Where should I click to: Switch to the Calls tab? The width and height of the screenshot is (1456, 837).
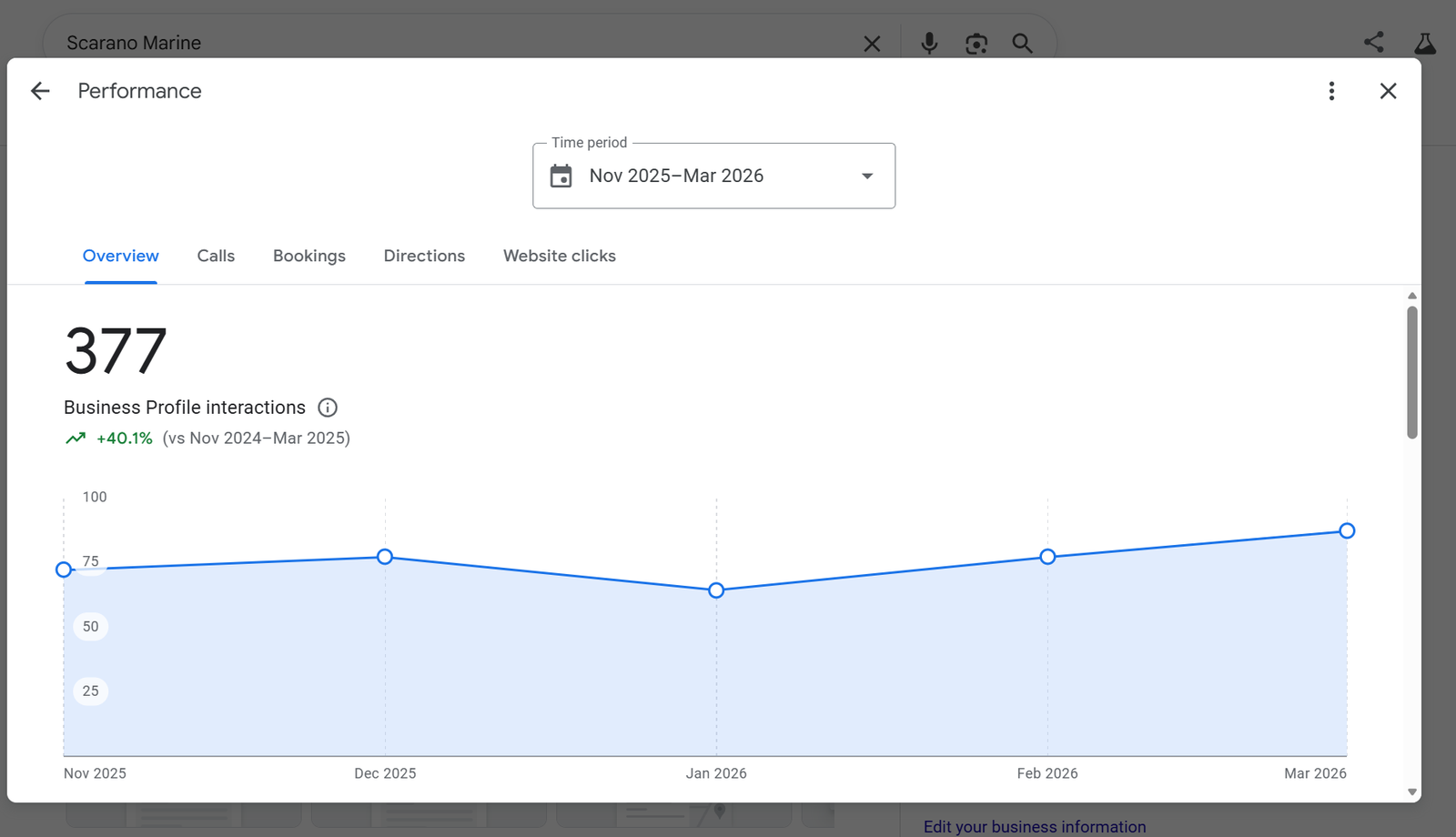coord(216,256)
